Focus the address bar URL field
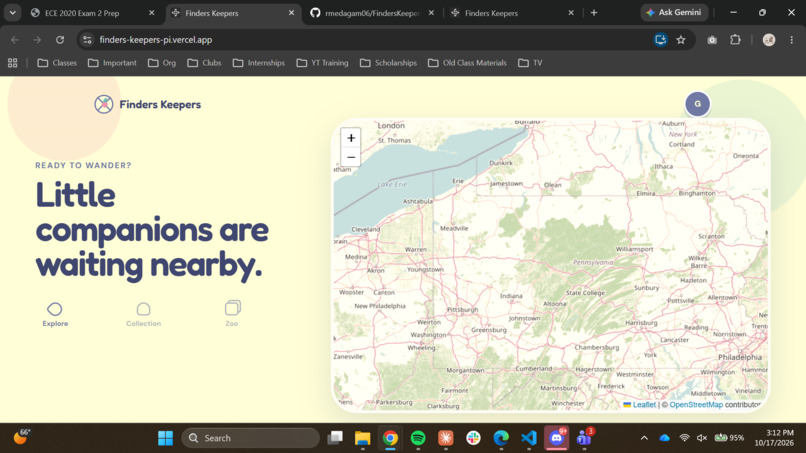This screenshot has width=806, height=453. (x=370, y=40)
